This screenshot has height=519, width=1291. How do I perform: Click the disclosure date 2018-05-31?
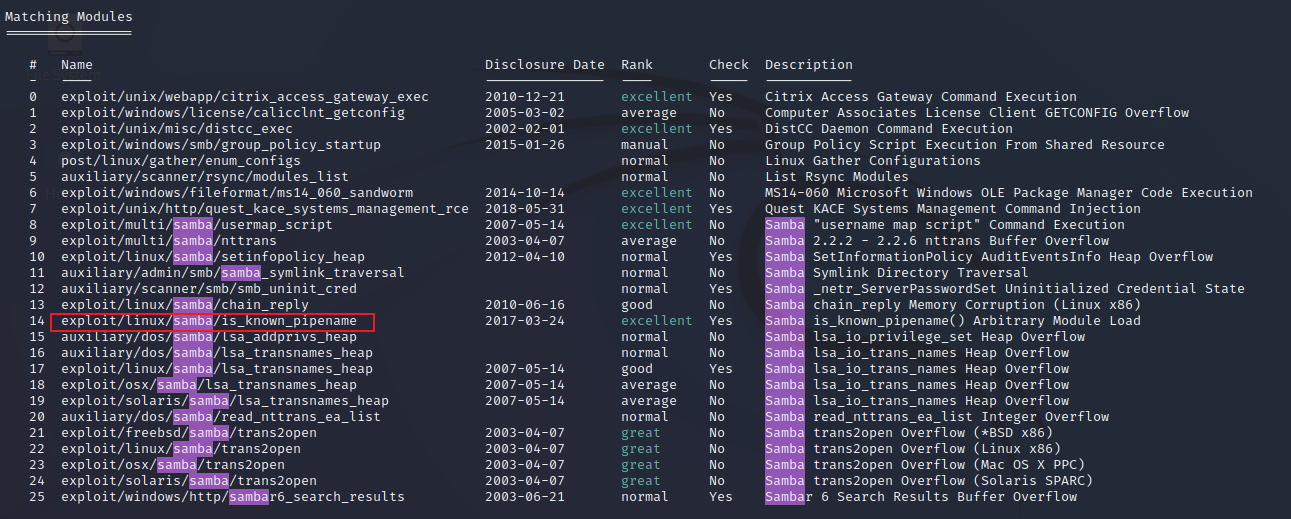pos(525,209)
